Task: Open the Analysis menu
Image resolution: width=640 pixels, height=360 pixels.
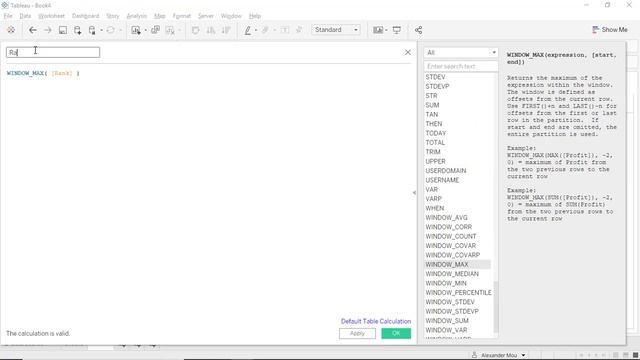Action: point(136,16)
